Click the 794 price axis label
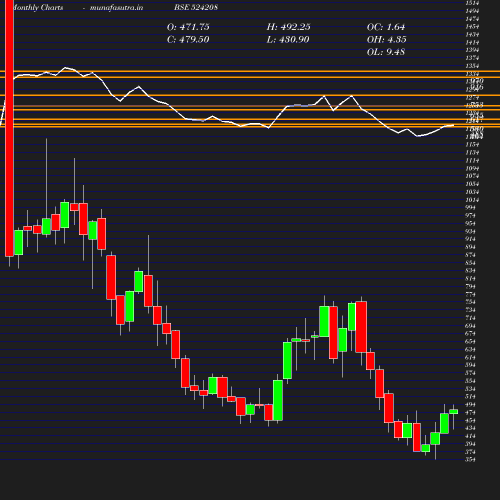The width and height of the screenshot is (500, 500). (470, 286)
